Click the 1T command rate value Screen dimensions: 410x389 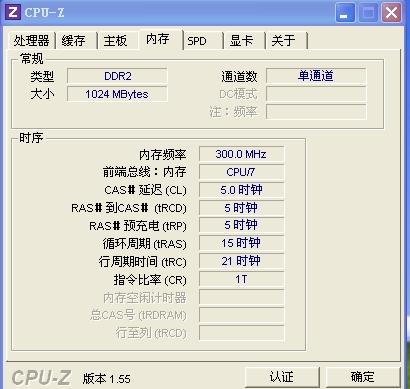pos(241,279)
